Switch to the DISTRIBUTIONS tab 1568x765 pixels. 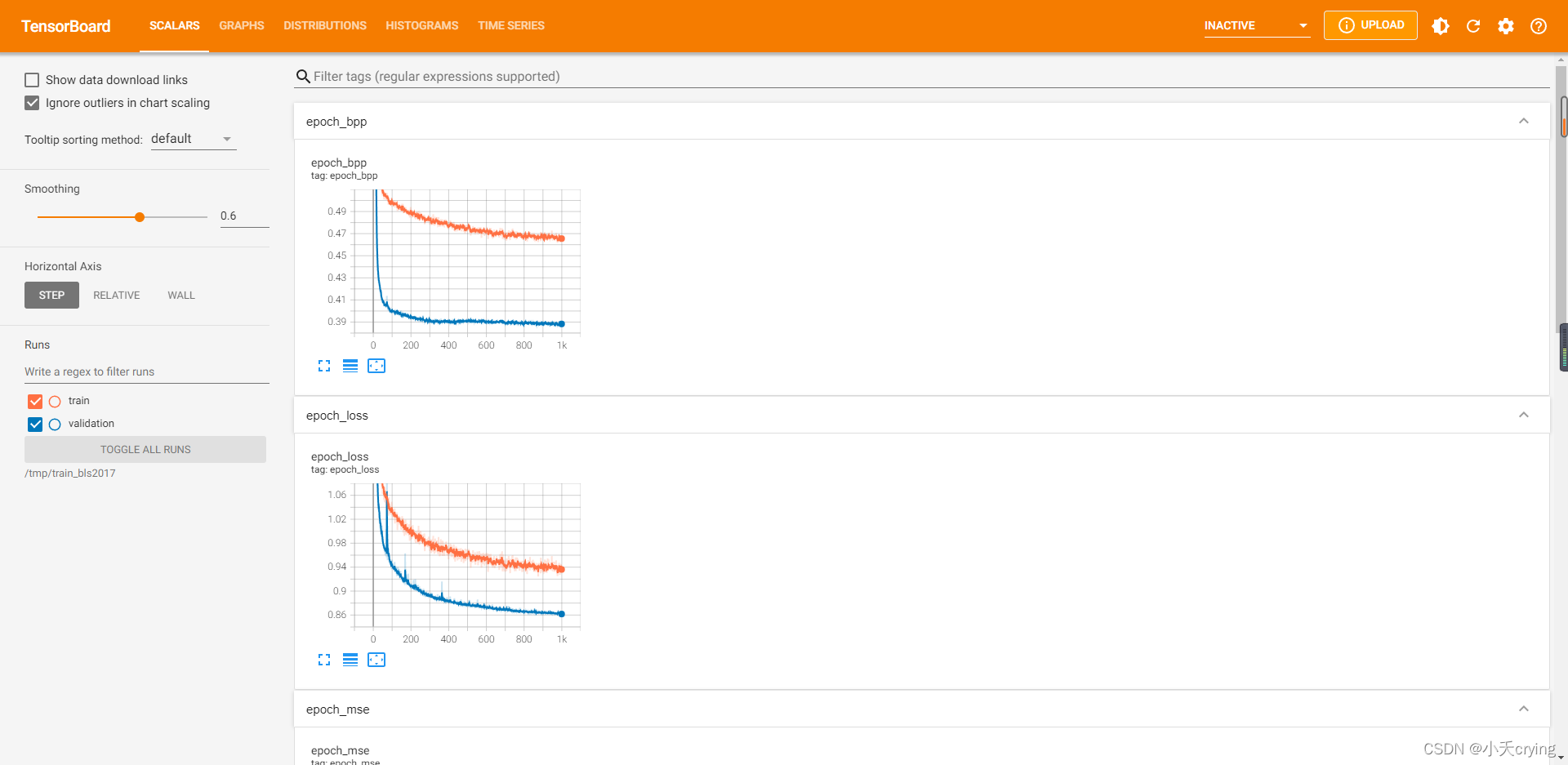[325, 26]
